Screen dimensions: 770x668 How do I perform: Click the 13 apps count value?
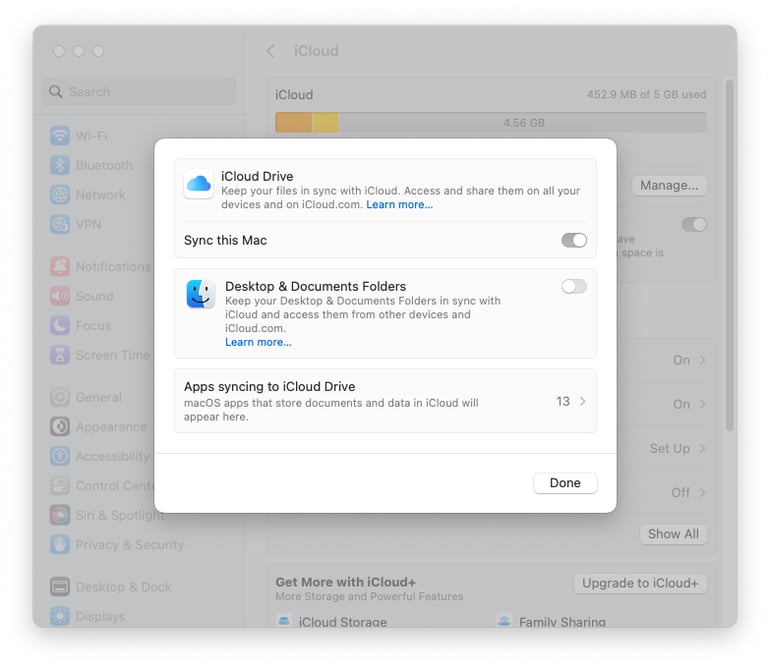[x=563, y=401]
